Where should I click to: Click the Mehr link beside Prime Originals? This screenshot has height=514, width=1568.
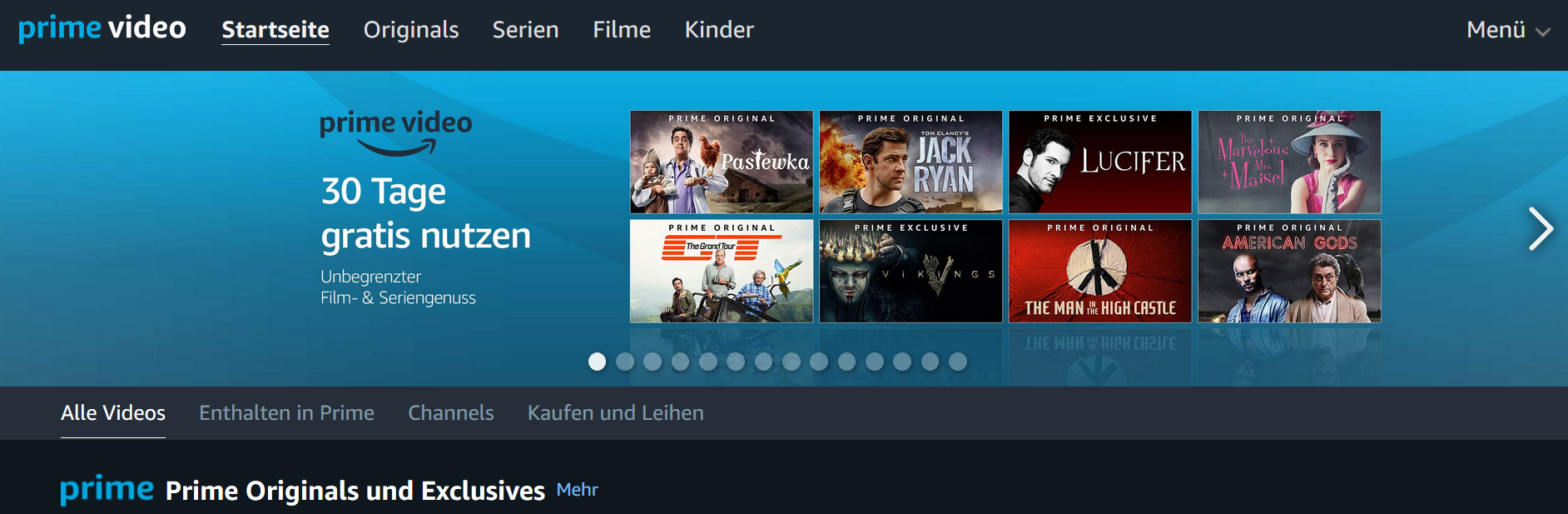(x=578, y=490)
